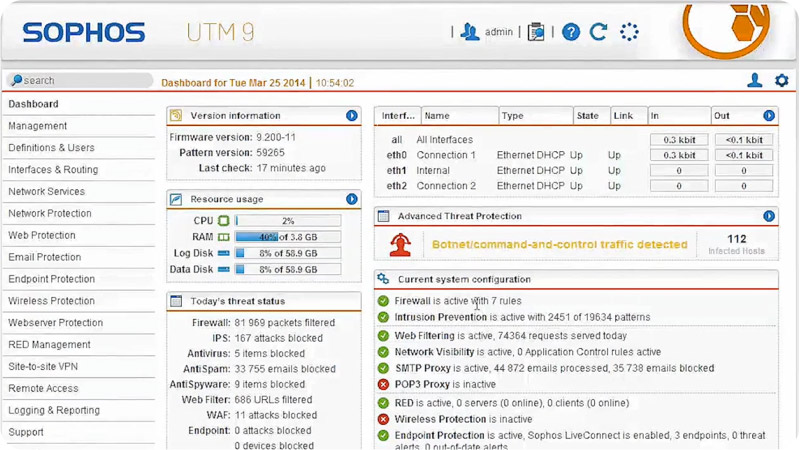Click the Log Disk drive icon
Image resolution: width=800 pixels, height=450 pixels.
tap(223, 253)
